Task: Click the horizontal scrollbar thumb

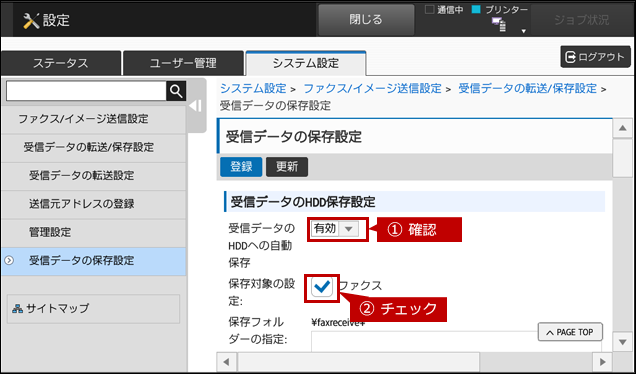Action: 359,361
